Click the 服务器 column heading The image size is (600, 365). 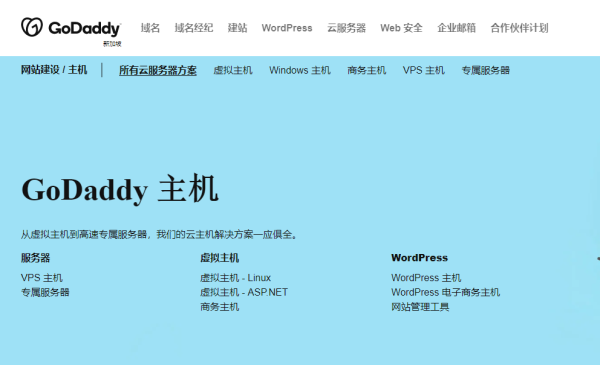click(x=36, y=258)
